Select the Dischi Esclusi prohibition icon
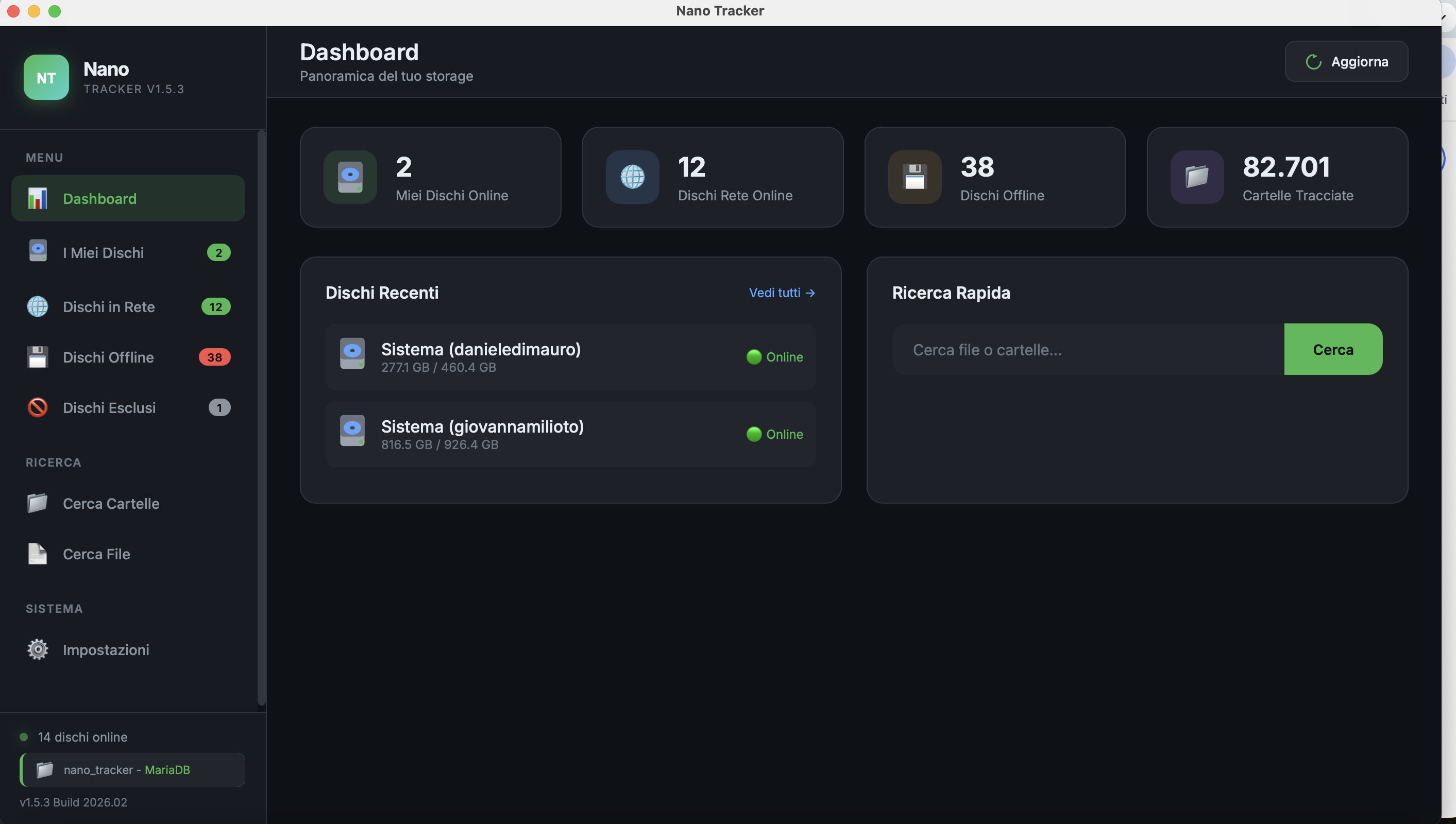1456x824 pixels. 37,407
